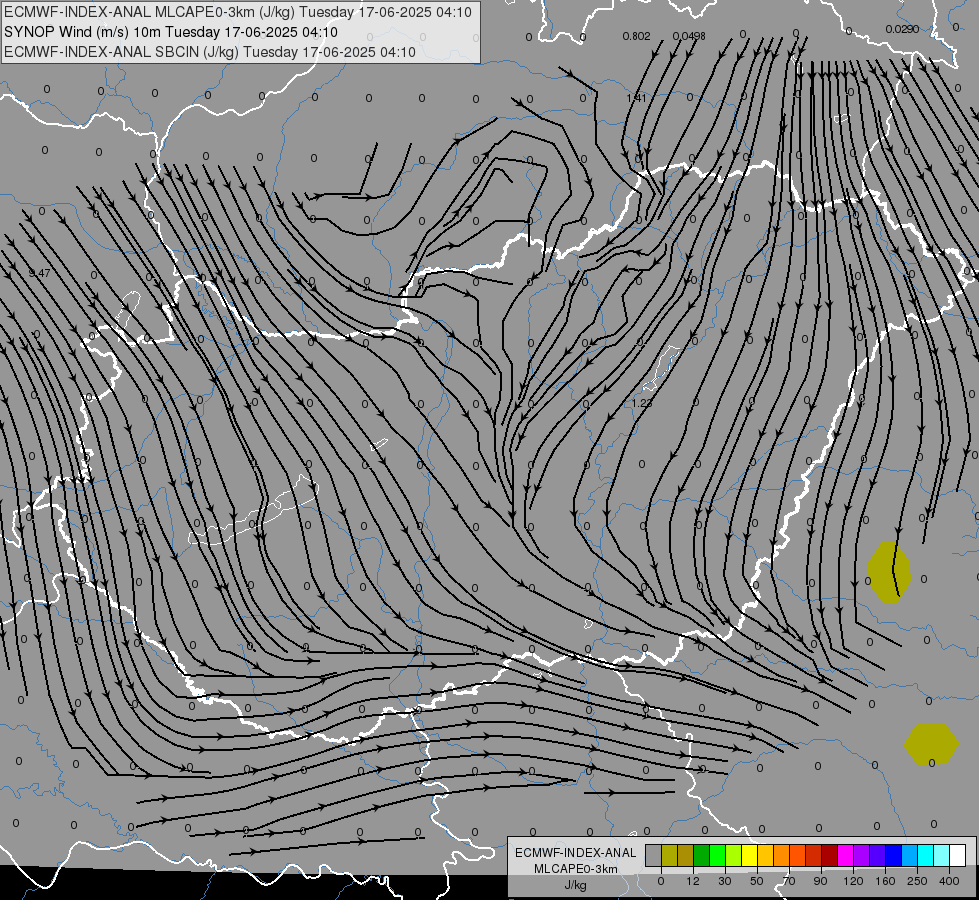Click the J/kg unit label in legend
The width and height of the screenshot is (979, 900).
pyautogui.click(x=576, y=885)
